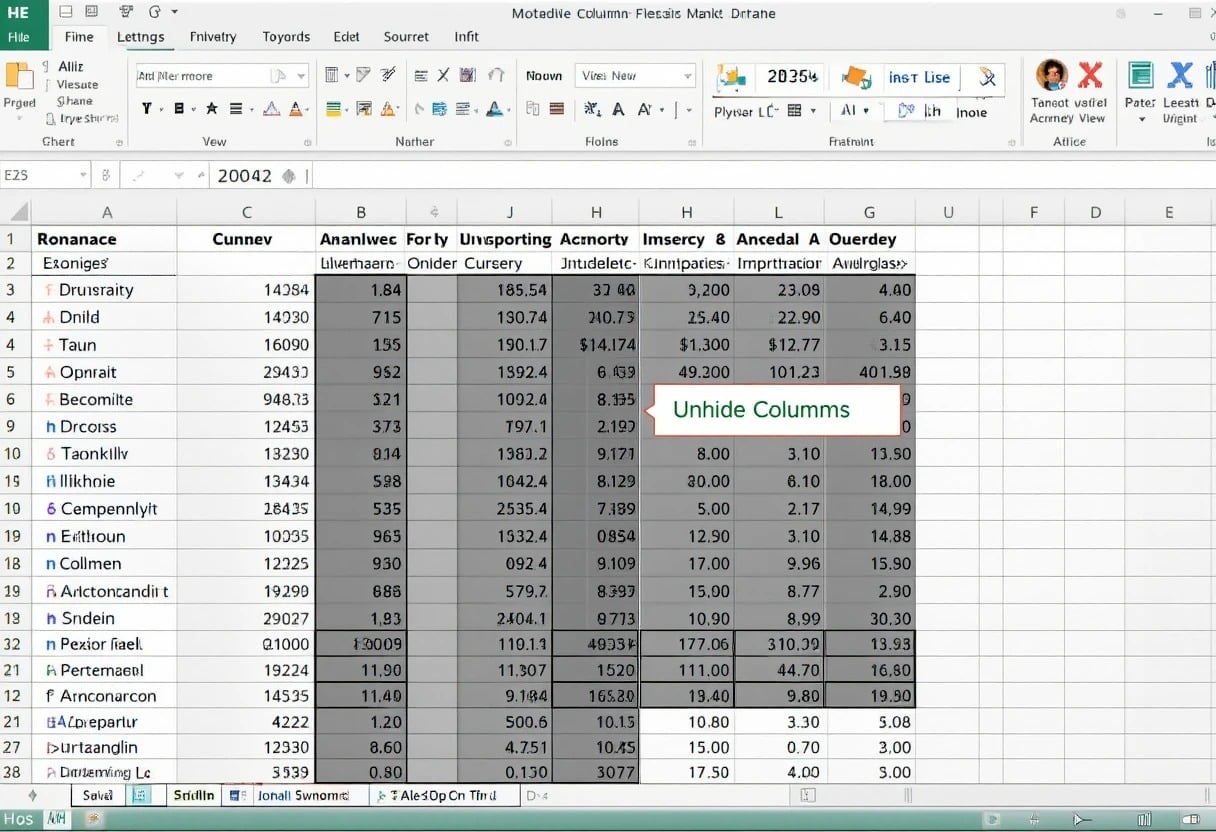Toggle bold formatting with the B icon
The image size is (1216, 832).
[178, 107]
